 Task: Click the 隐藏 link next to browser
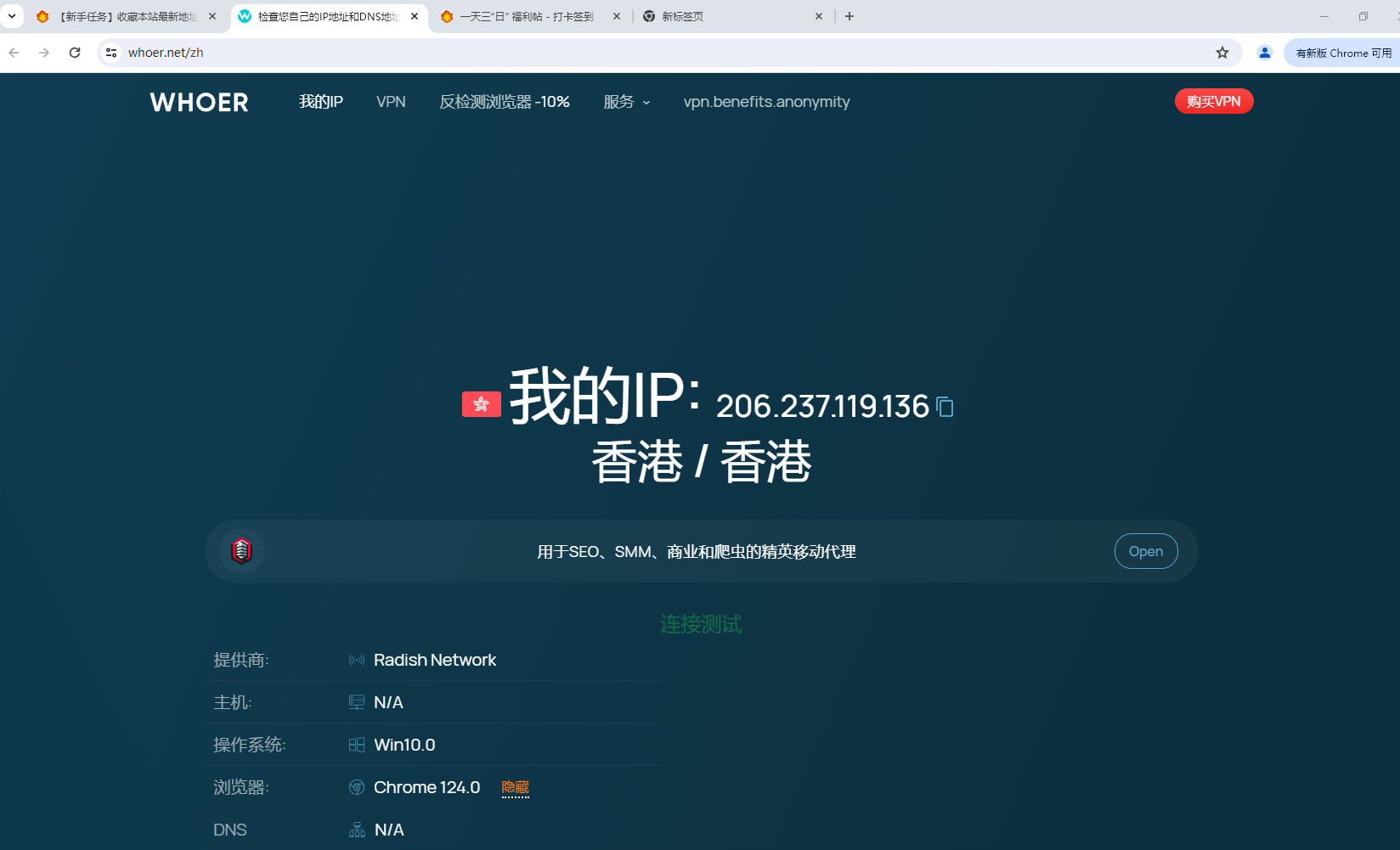coord(516,787)
